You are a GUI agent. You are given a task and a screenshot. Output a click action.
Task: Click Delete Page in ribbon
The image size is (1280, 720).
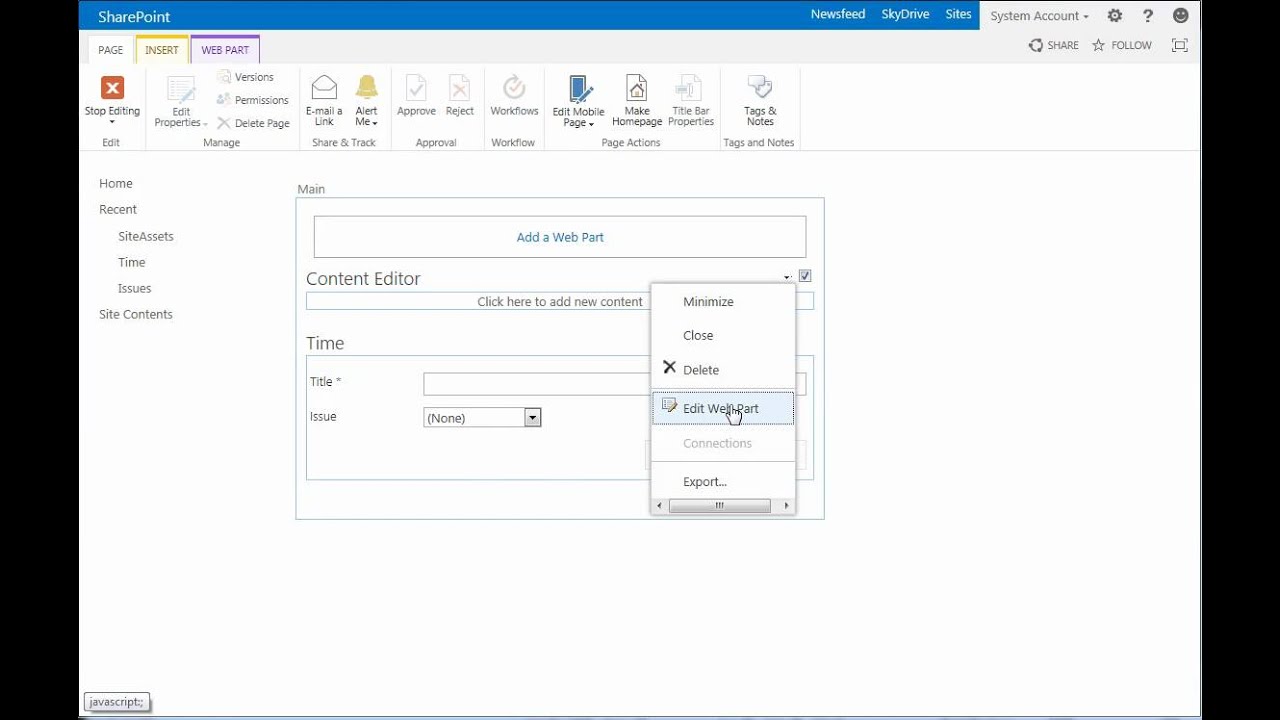[253, 123]
